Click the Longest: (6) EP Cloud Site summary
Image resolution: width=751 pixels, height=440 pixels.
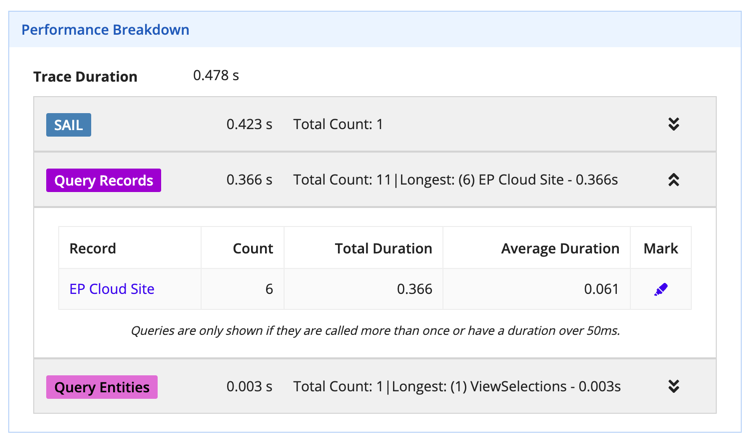coord(509,180)
